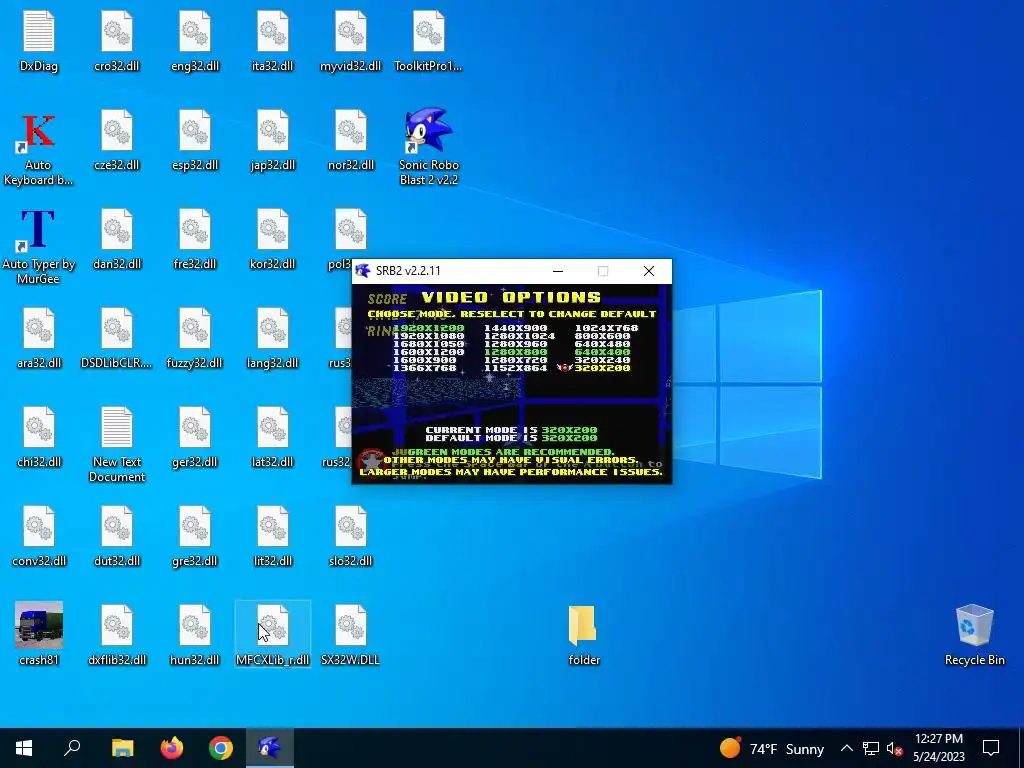Choose 1600x1200 video mode in SRB2
The width and height of the screenshot is (1024, 768).
pyautogui.click(x=428, y=352)
